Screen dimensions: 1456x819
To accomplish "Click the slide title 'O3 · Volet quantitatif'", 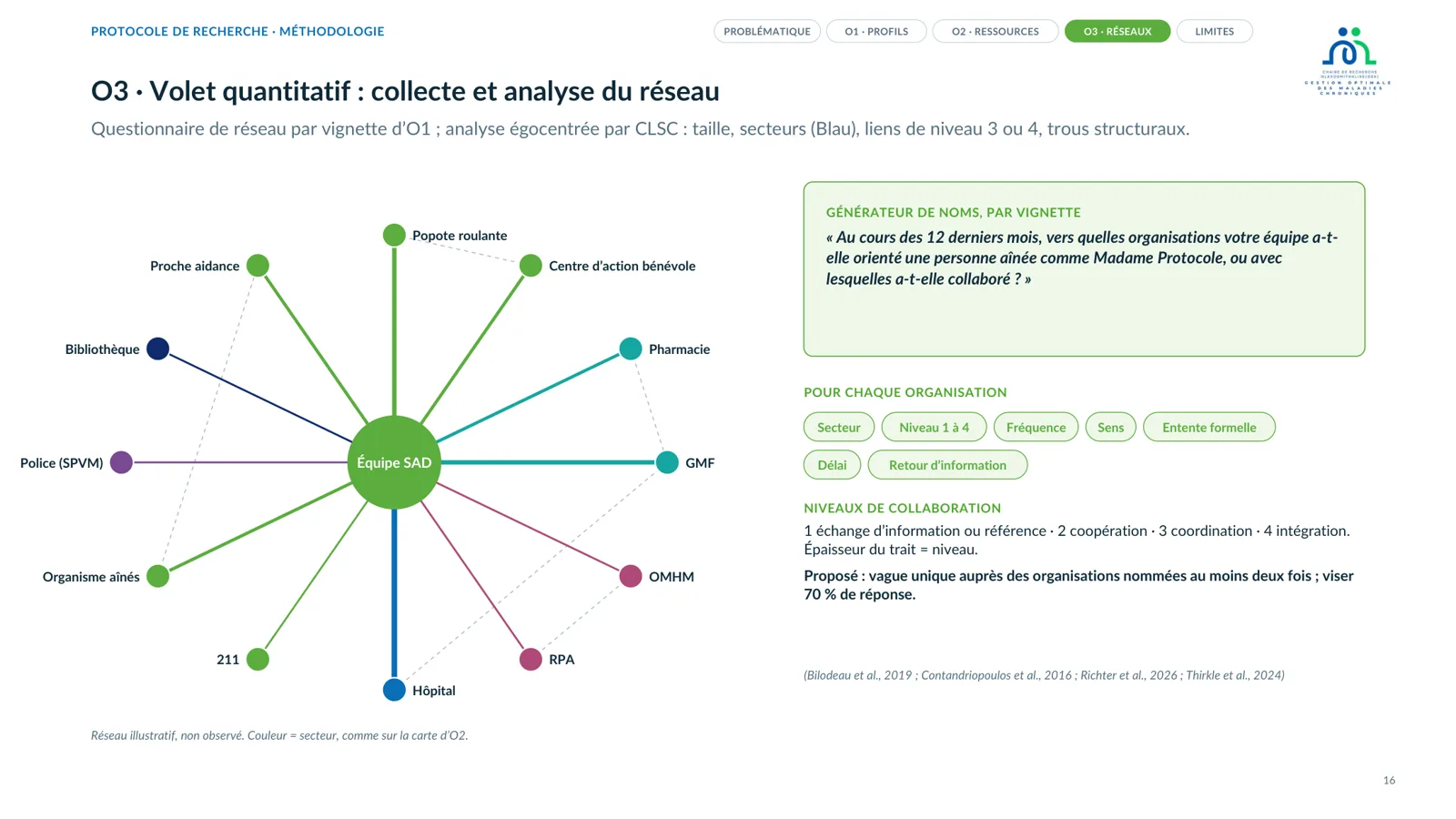I will pos(405,91).
